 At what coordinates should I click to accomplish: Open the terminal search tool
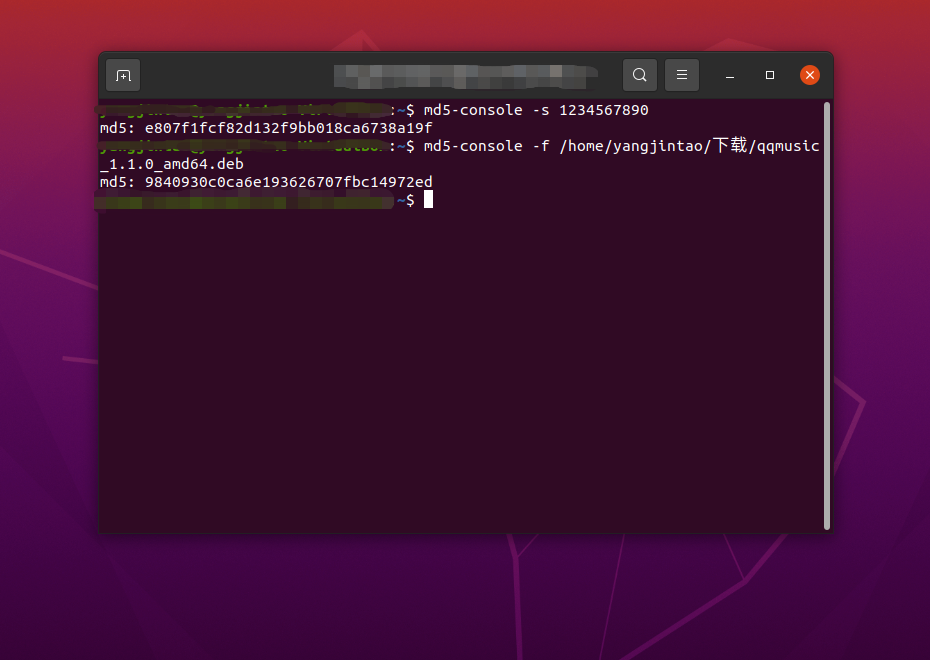click(x=639, y=74)
